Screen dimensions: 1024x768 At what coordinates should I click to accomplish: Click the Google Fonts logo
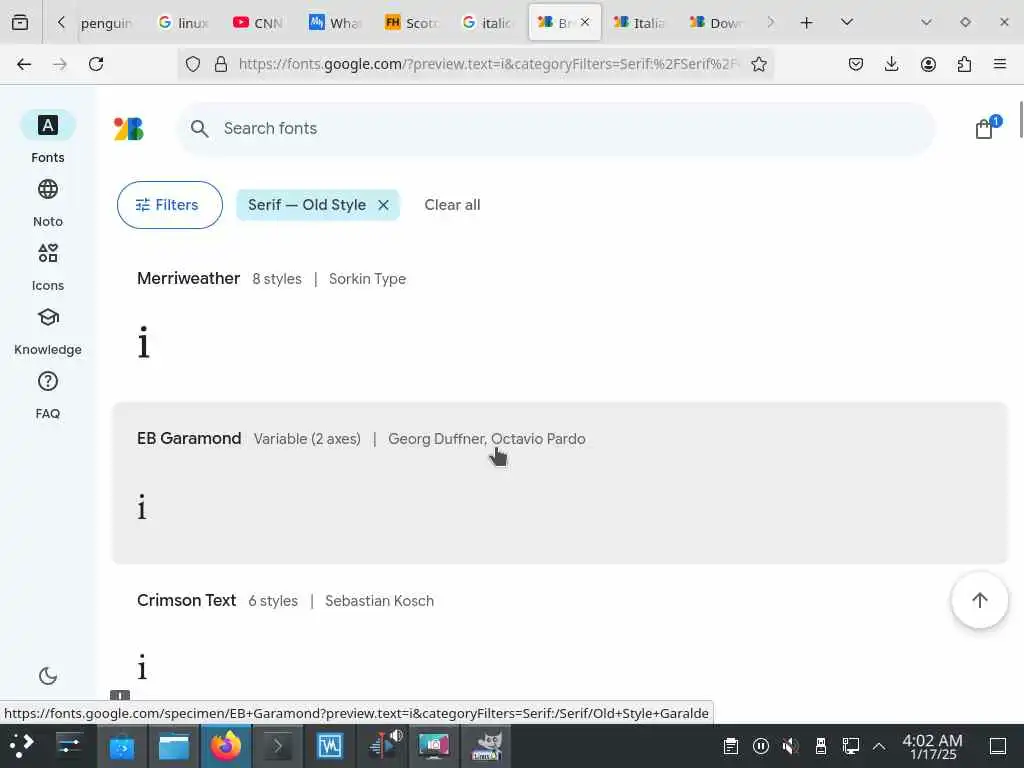pos(129,129)
